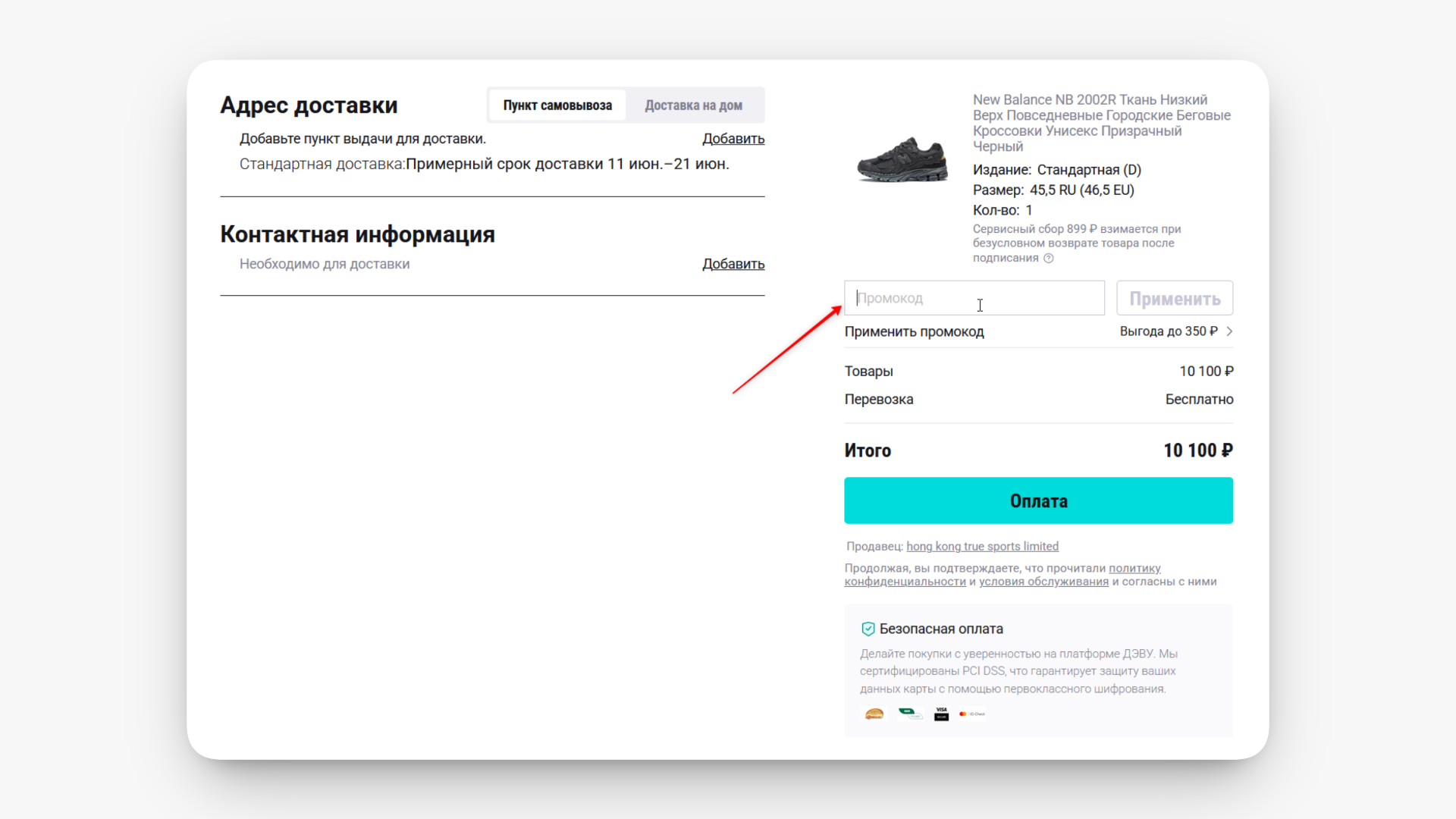Click the New Balance sneaker thumbnail

pos(902,160)
